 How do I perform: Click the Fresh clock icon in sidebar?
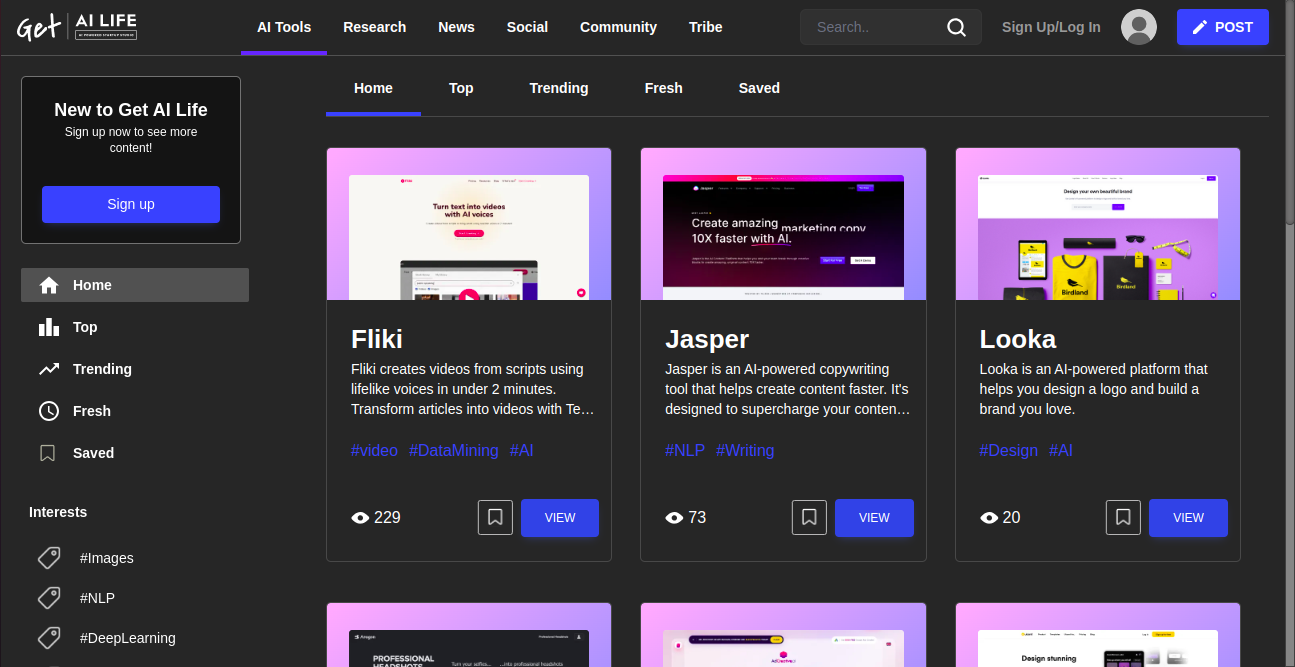point(49,411)
